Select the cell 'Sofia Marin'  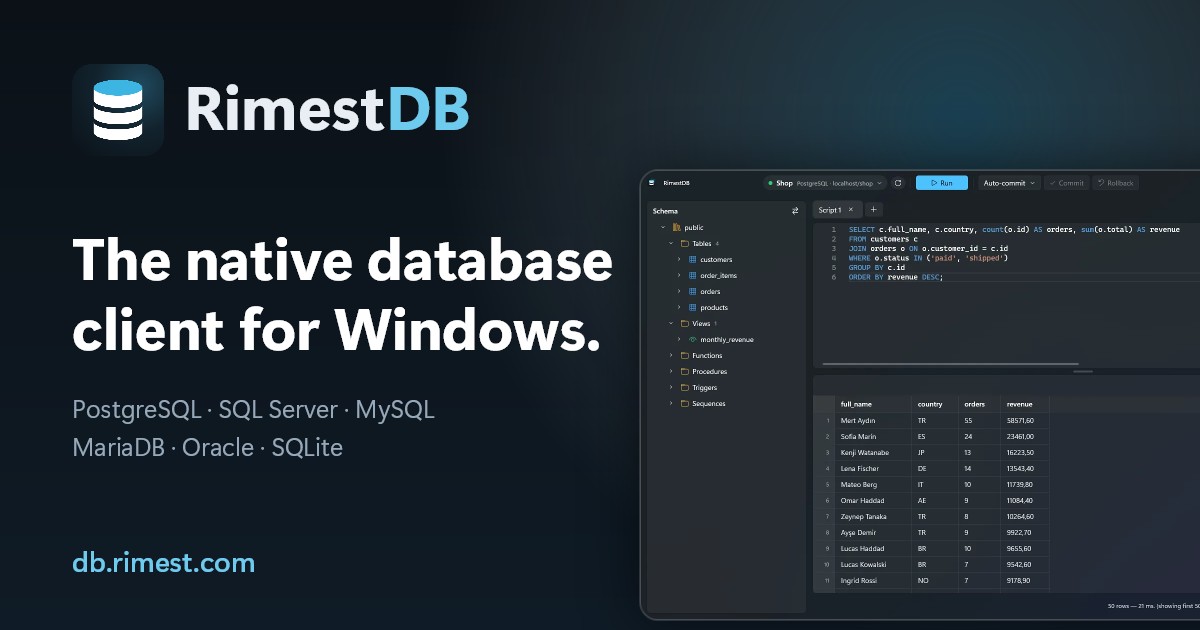873,437
